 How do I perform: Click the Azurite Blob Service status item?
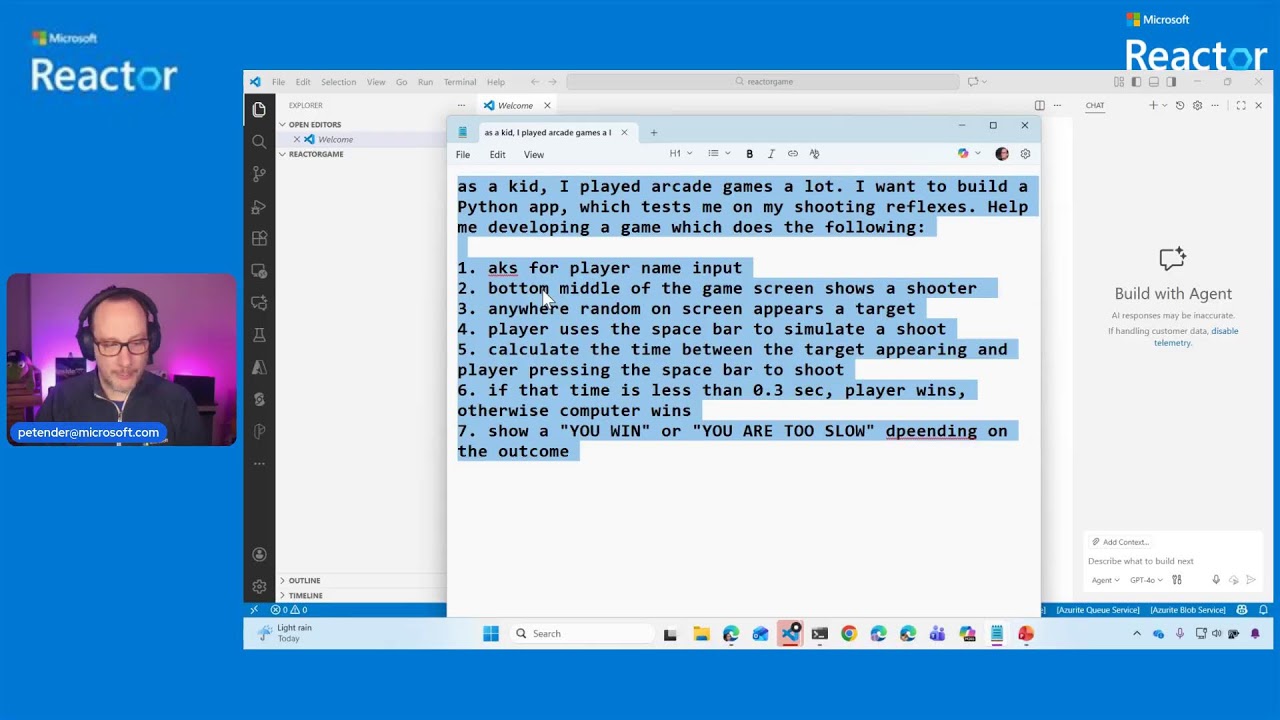(x=1188, y=610)
